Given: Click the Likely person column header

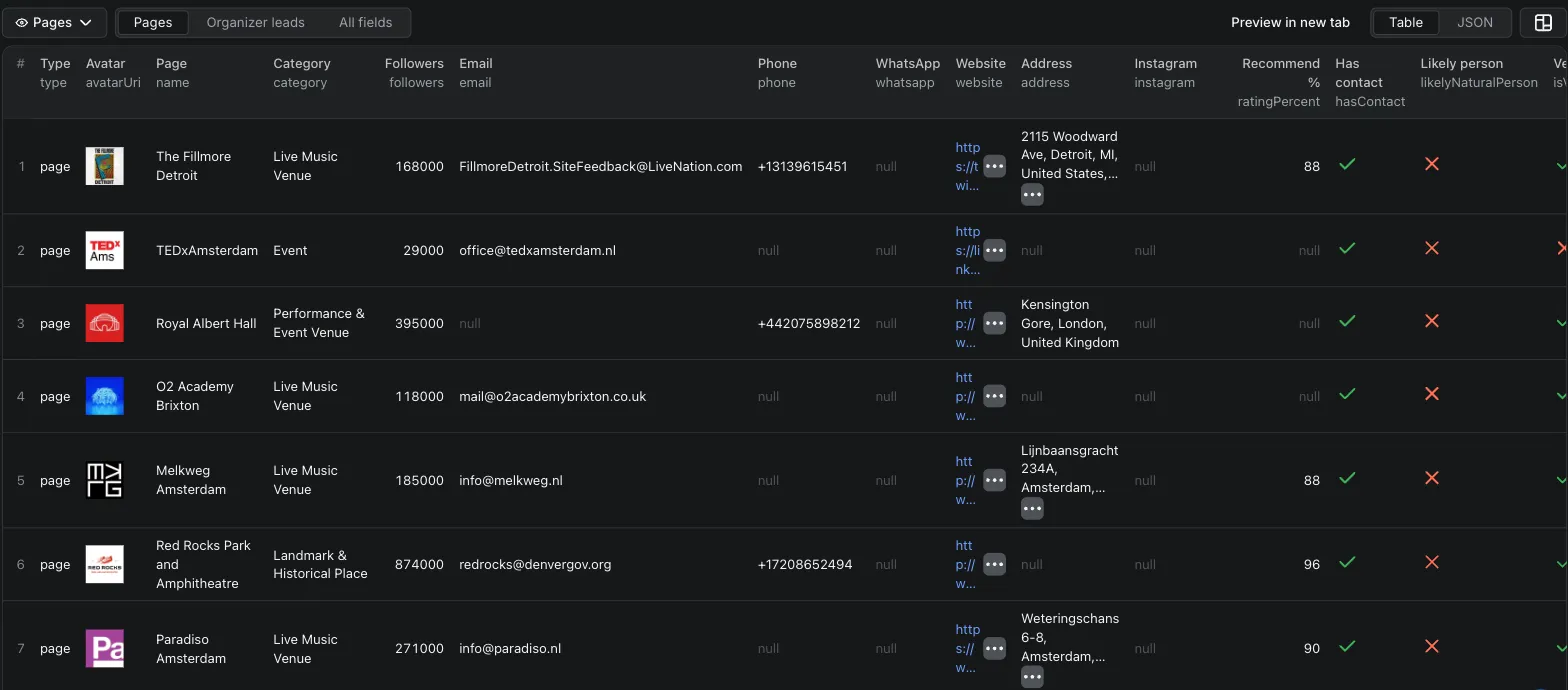Looking at the screenshot, I should 1479,73.
